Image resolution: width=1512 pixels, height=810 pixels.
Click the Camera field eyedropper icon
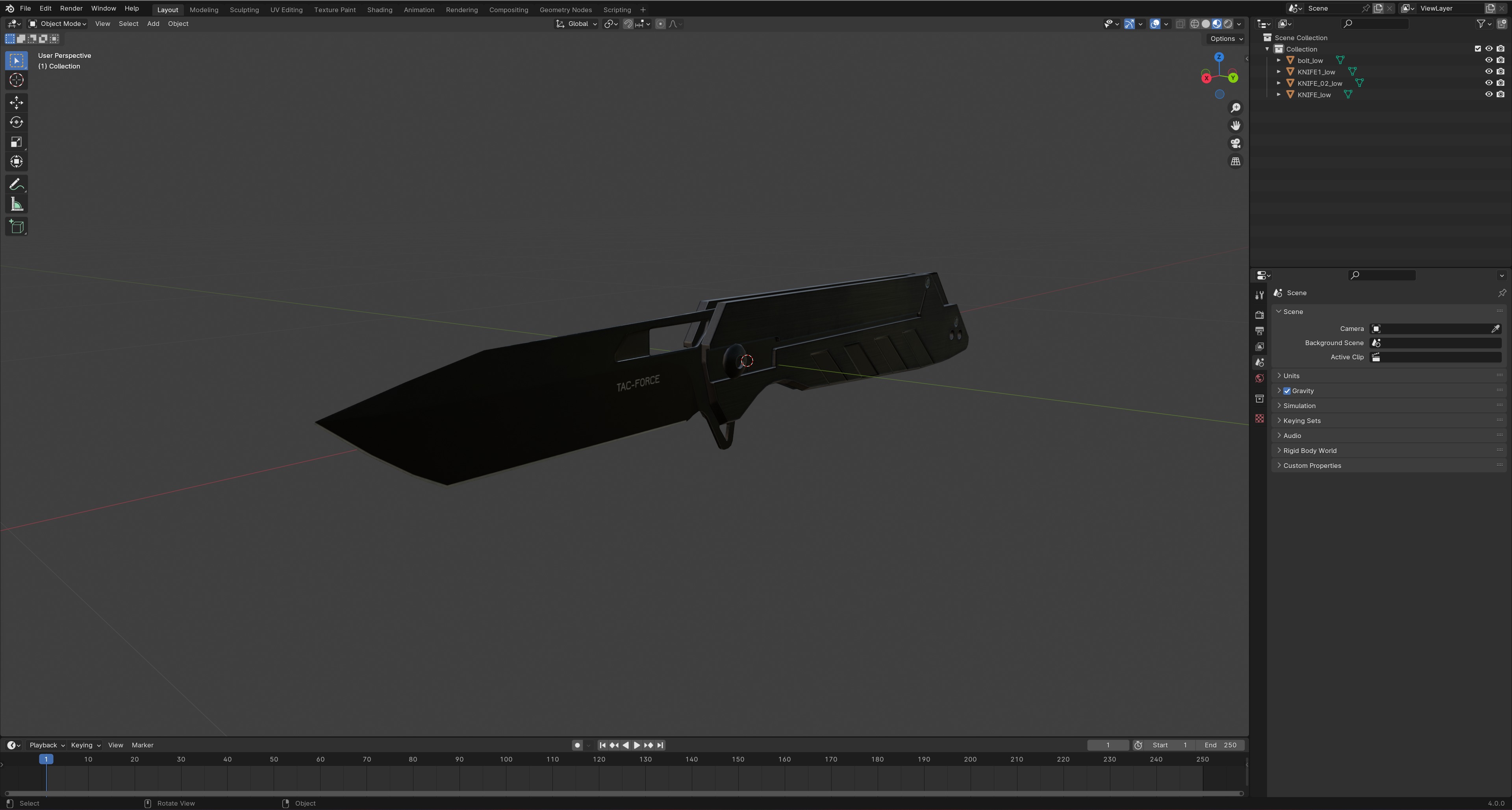[1495, 329]
